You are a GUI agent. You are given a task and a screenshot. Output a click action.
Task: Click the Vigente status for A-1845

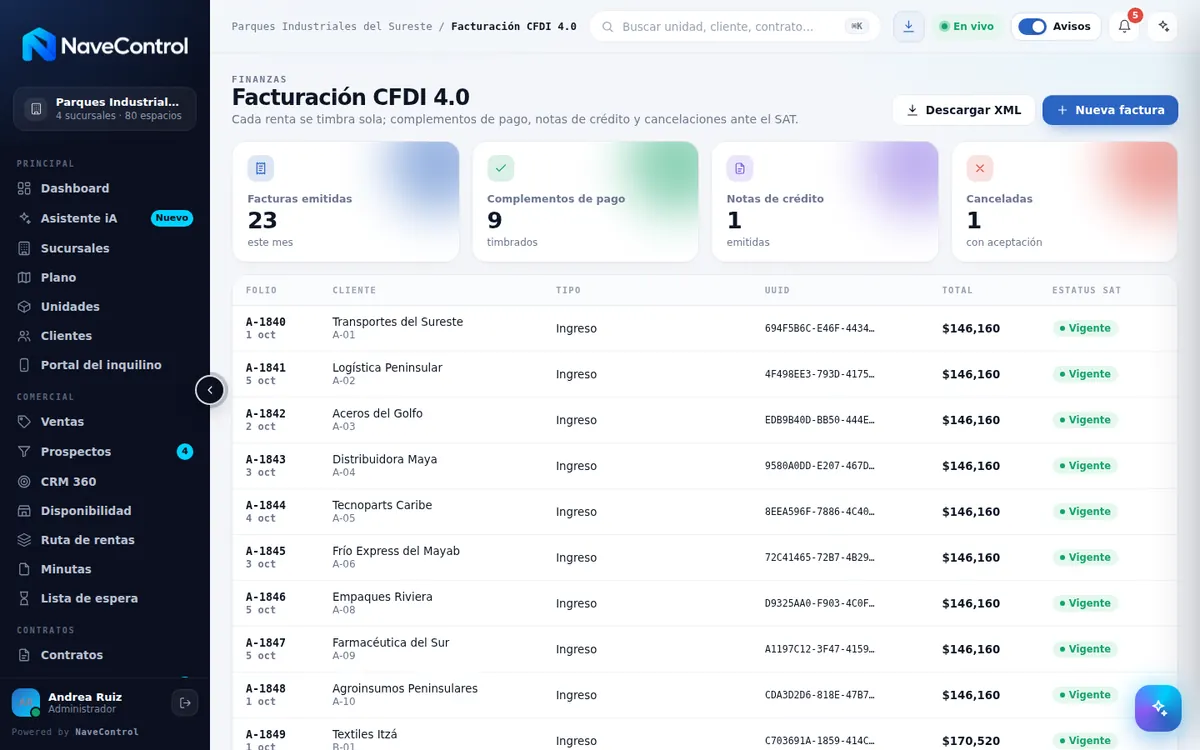[x=1085, y=557]
